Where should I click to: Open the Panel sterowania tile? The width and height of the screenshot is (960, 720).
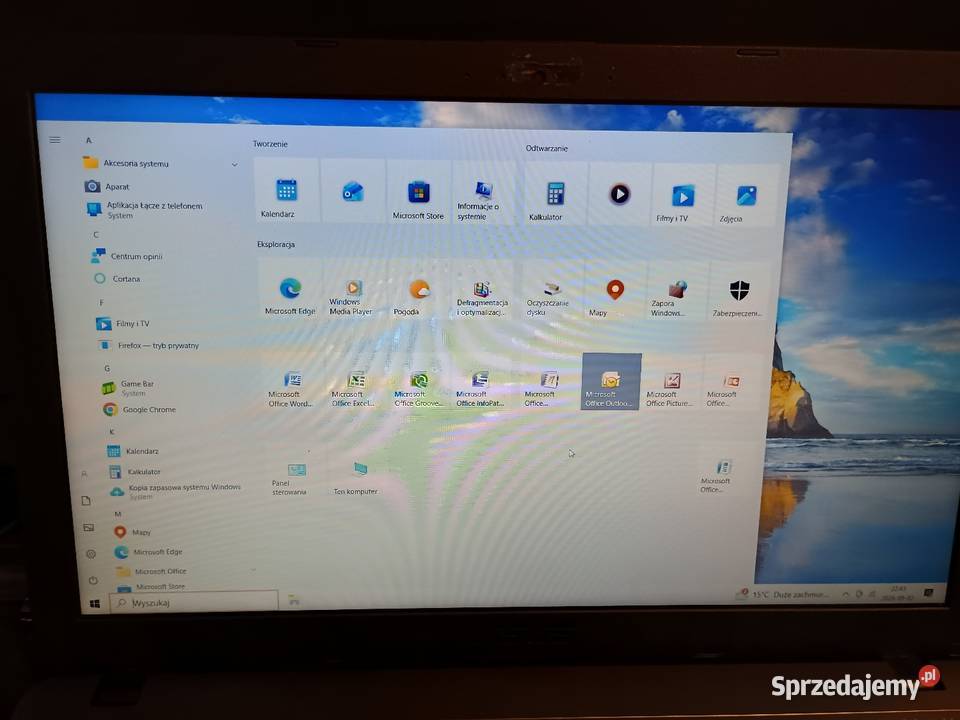pyautogui.click(x=294, y=473)
